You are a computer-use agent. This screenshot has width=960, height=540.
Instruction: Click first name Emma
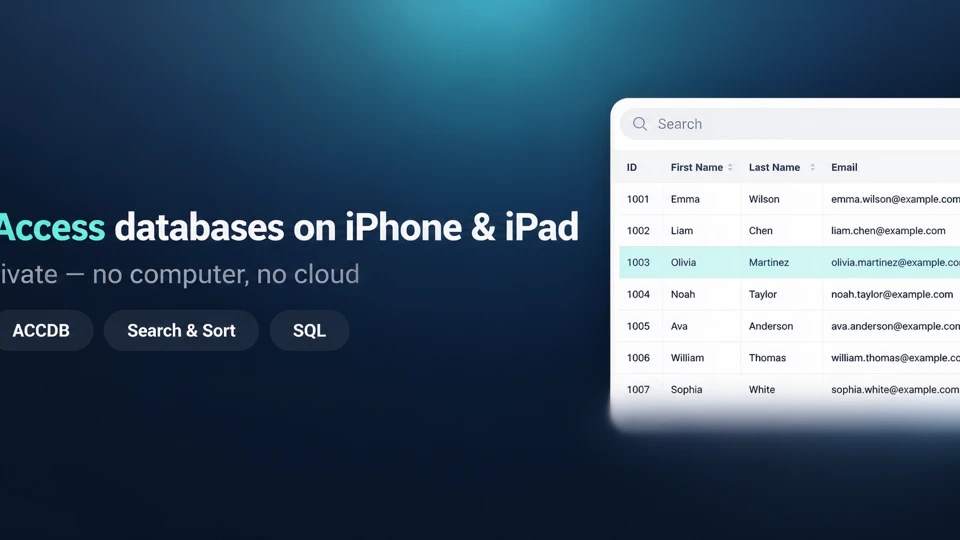pos(685,199)
